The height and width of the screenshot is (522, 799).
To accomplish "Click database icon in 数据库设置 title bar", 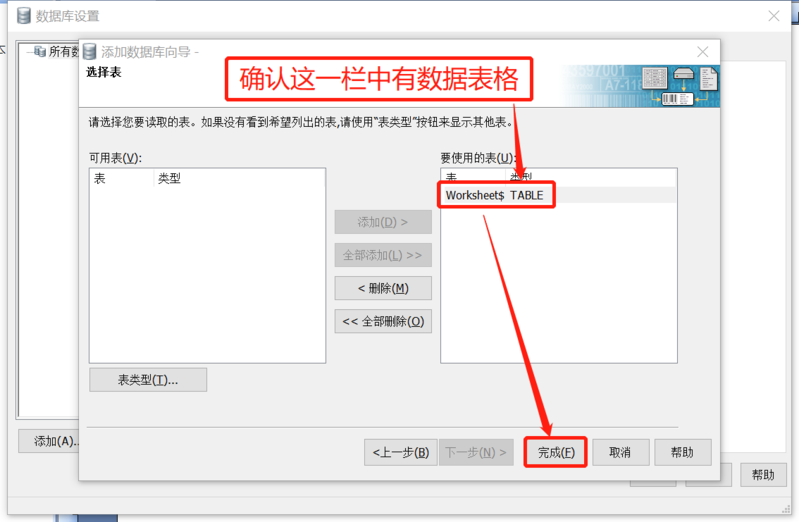I will coord(23,16).
